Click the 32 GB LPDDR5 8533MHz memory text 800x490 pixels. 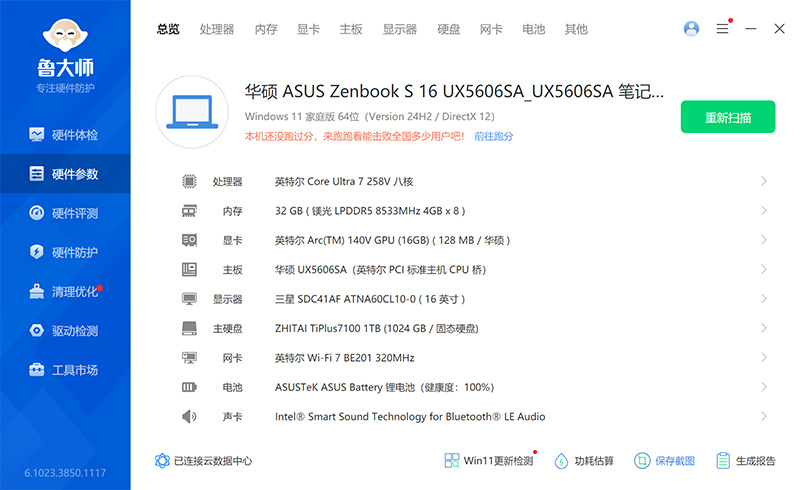pyautogui.click(x=370, y=211)
